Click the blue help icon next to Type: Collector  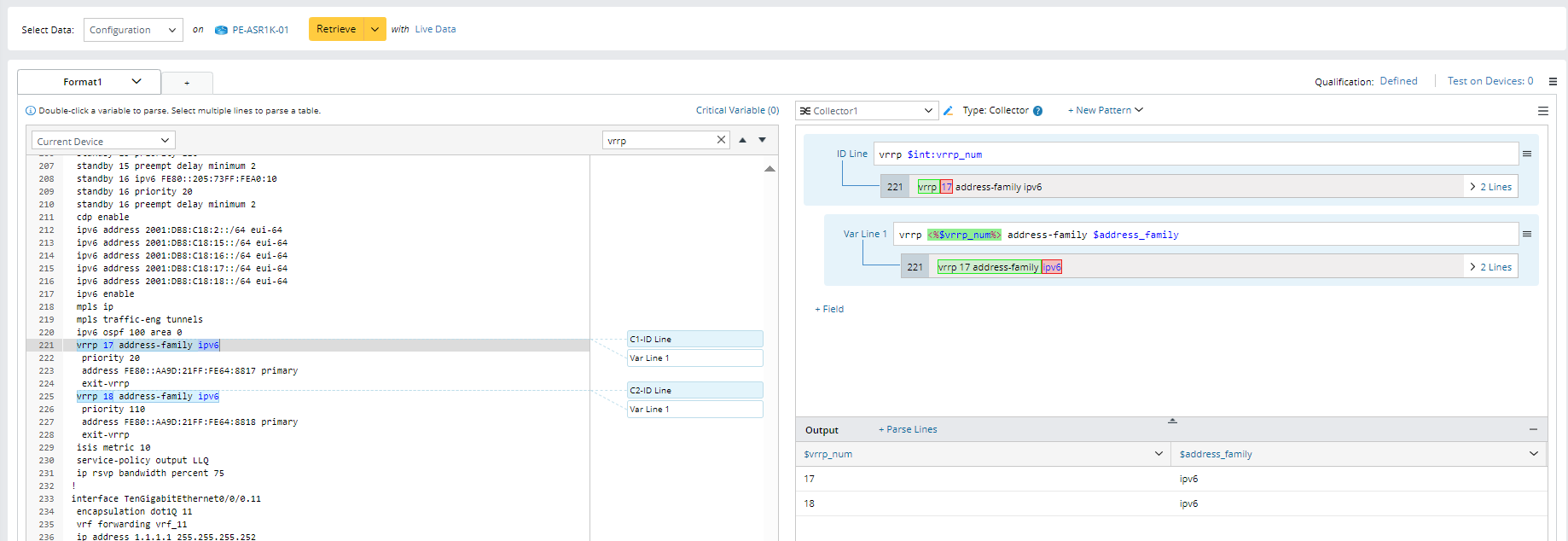point(1038,111)
